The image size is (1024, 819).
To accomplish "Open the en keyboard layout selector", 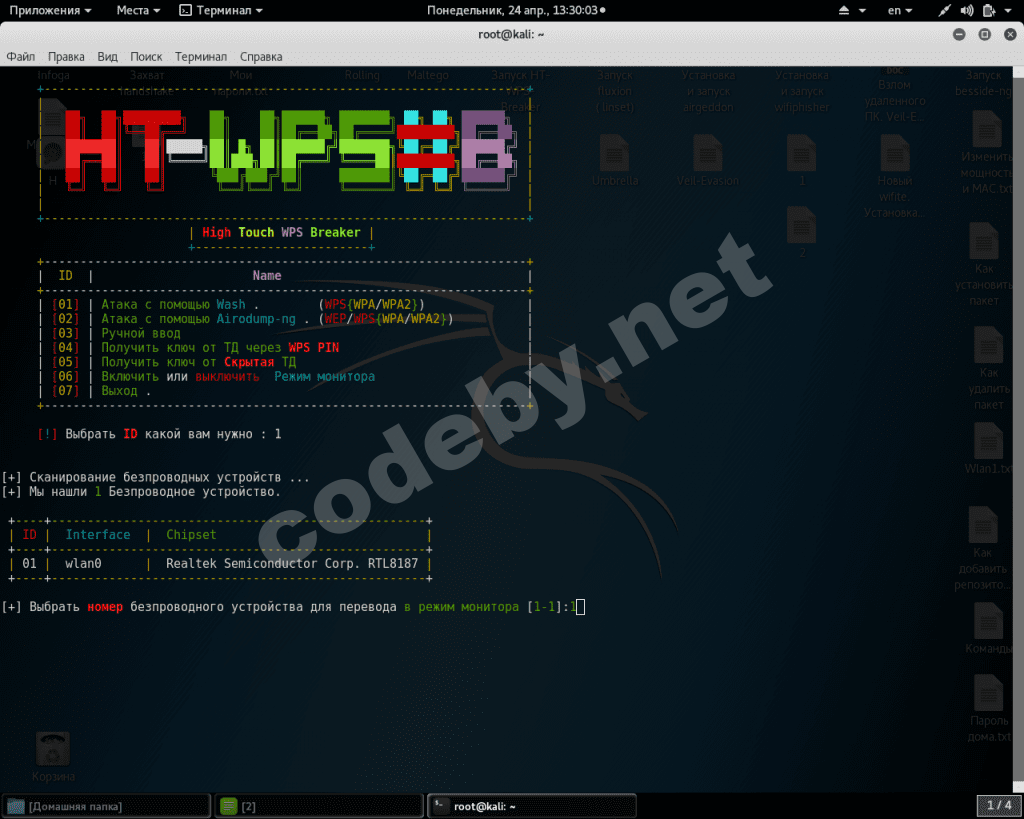I will 899,10.
